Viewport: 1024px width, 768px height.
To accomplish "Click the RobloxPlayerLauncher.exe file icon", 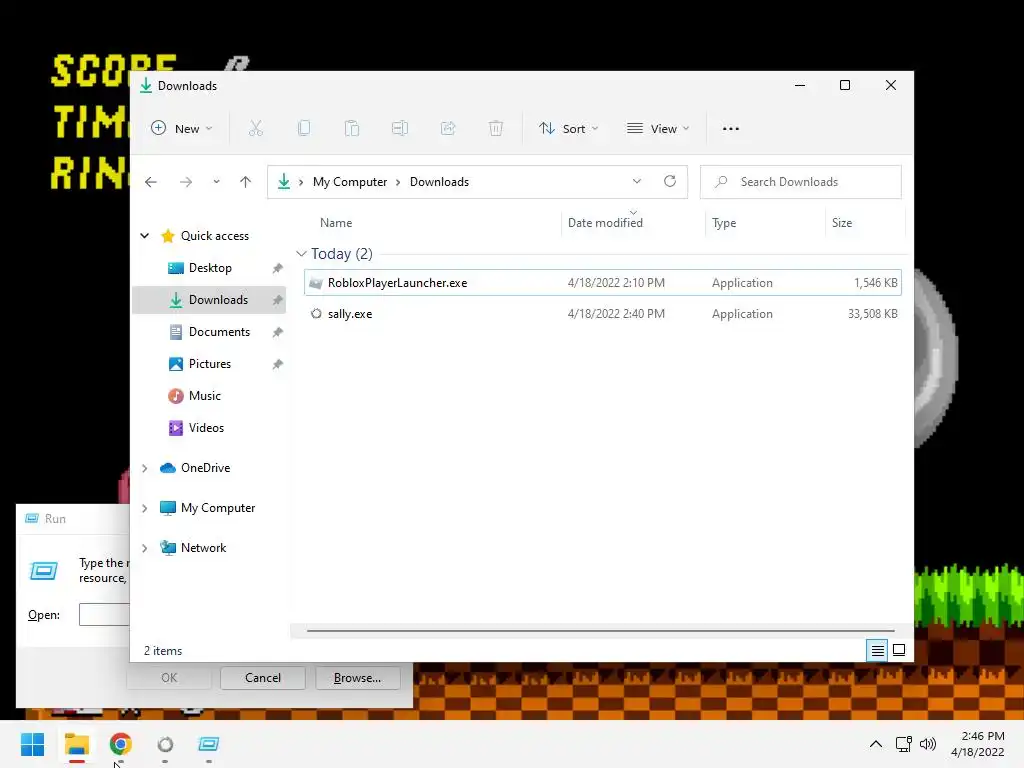I will click(x=316, y=283).
